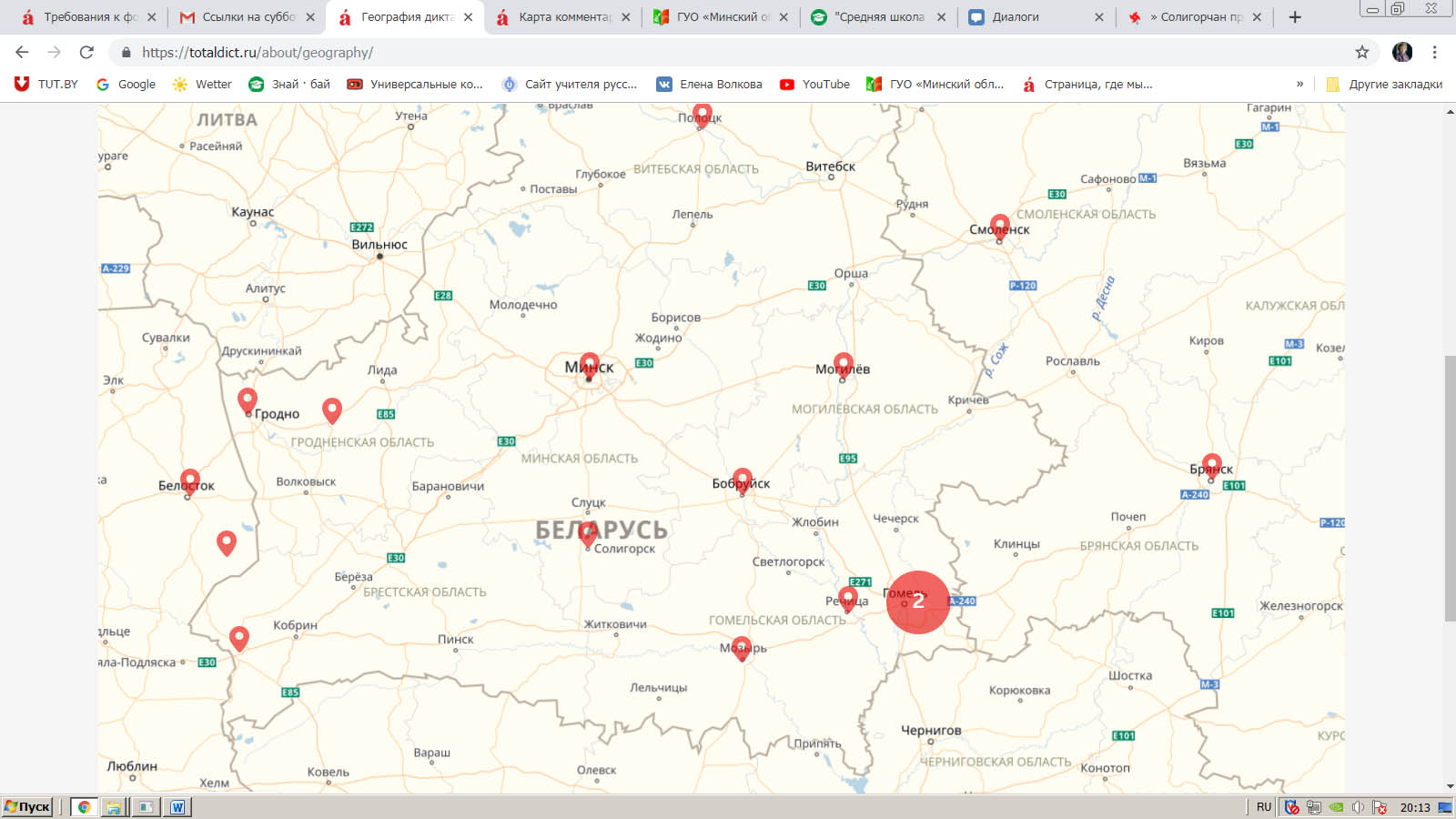
Task: Open the Gomel cluster marker showing 2
Action: tap(918, 602)
